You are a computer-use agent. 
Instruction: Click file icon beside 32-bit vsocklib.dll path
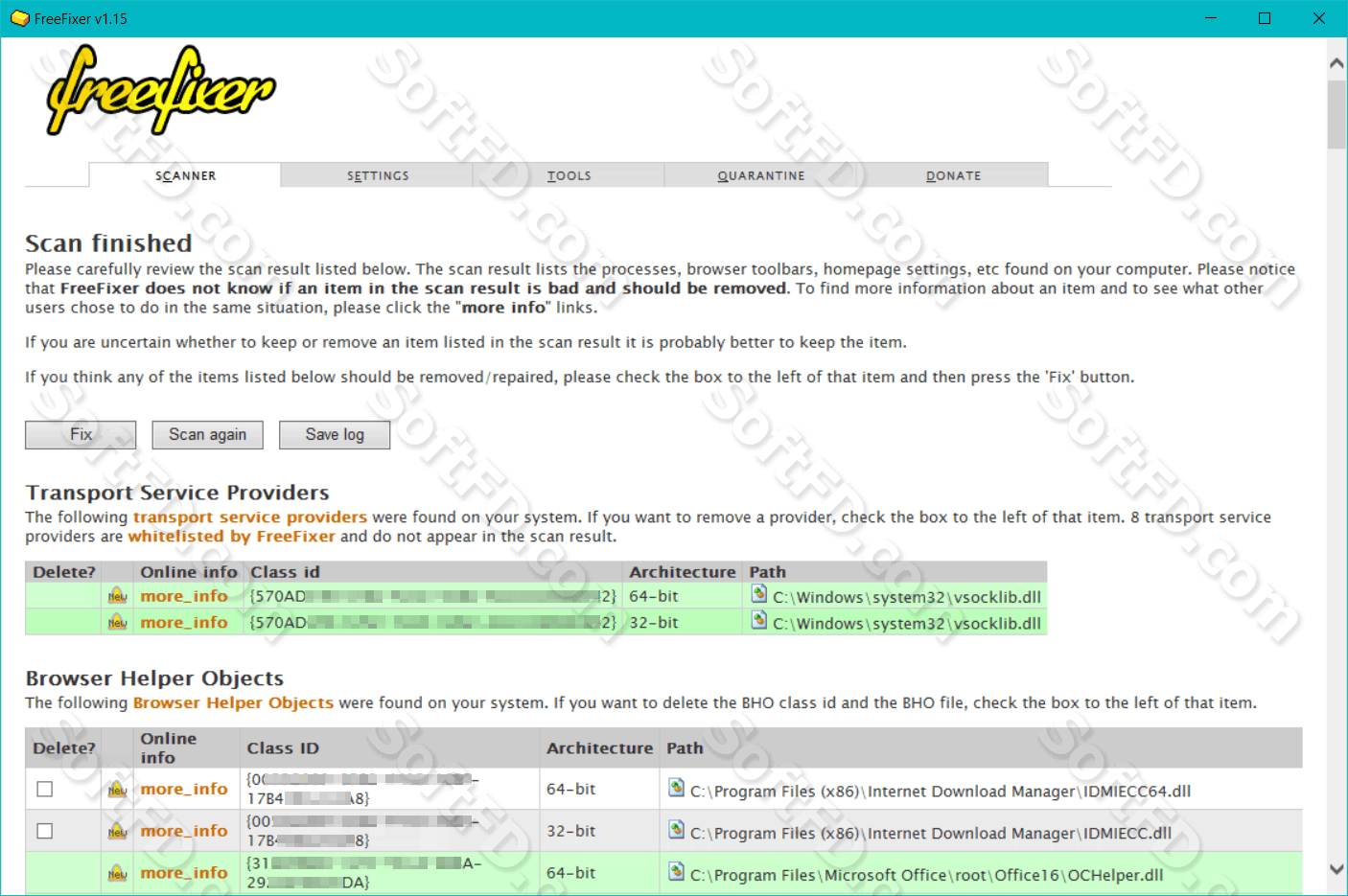759,621
